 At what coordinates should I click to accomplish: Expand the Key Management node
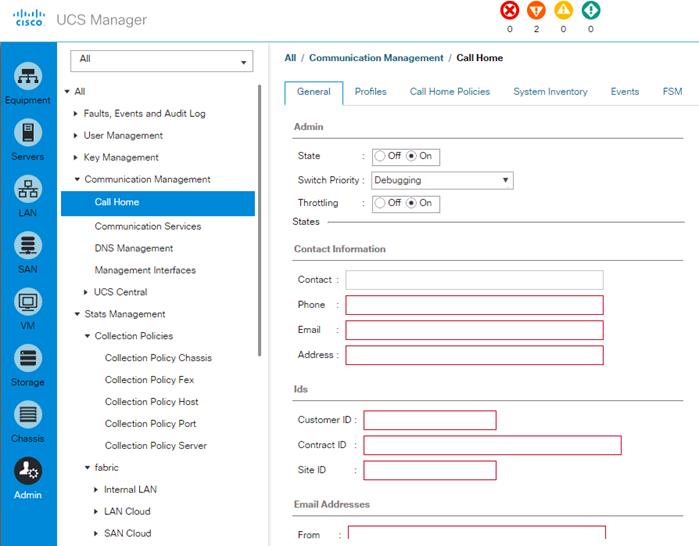(x=75, y=157)
